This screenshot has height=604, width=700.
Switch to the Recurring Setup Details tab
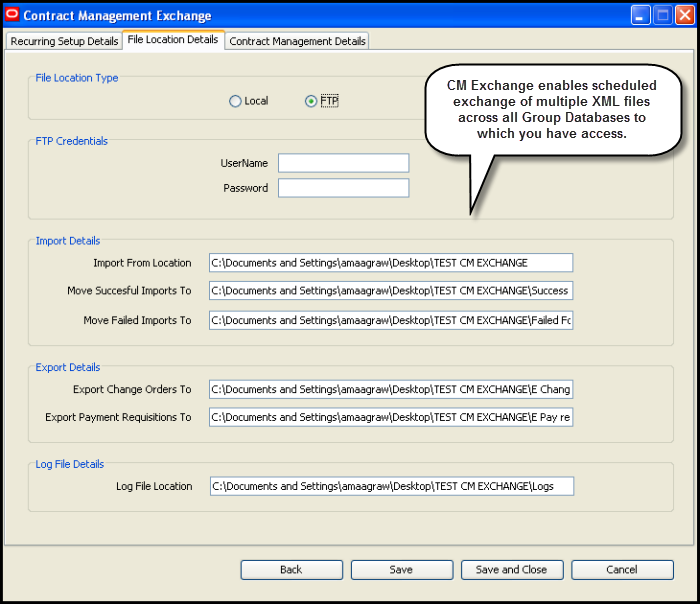64,41
